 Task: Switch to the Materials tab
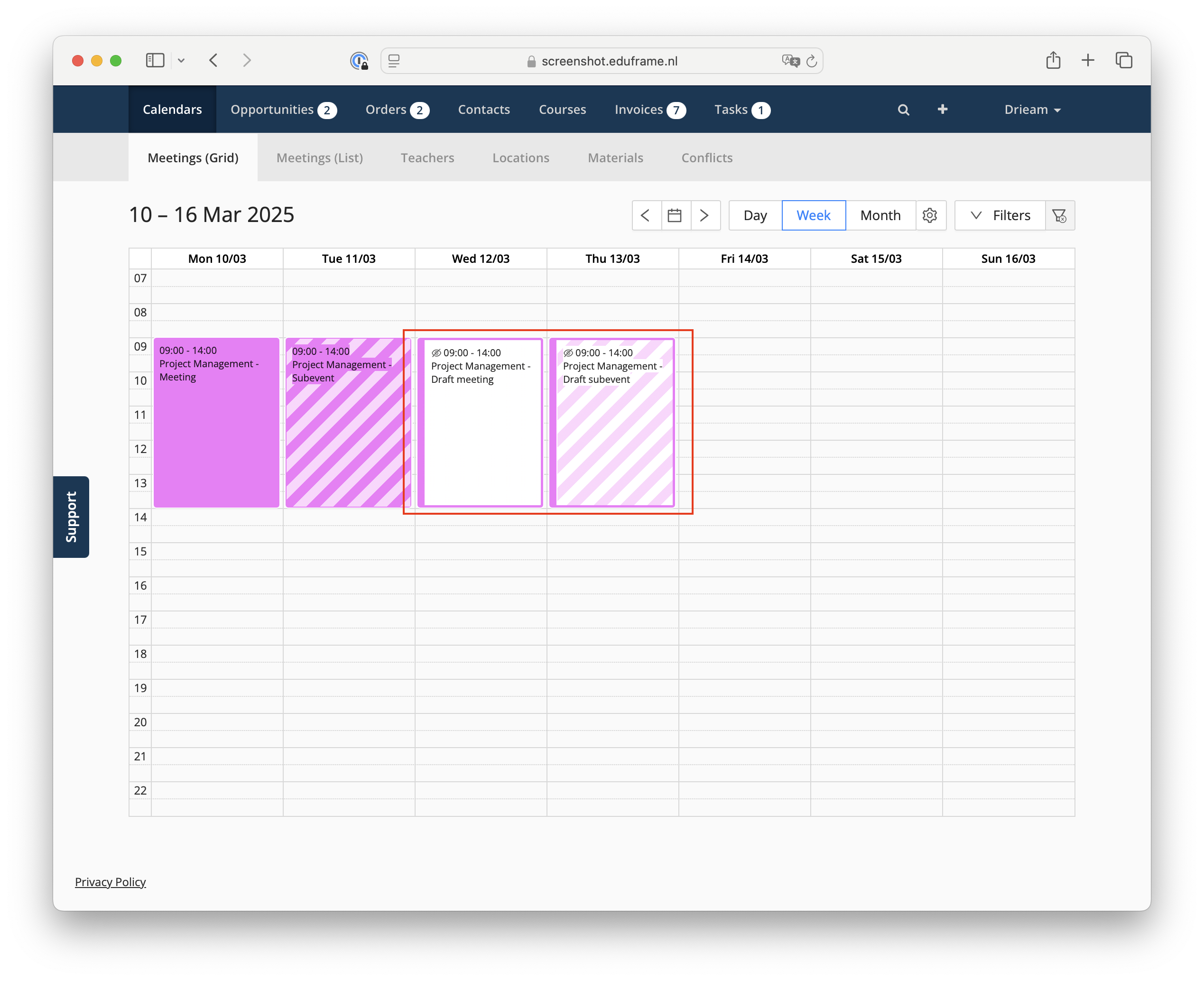pos(615,157)
